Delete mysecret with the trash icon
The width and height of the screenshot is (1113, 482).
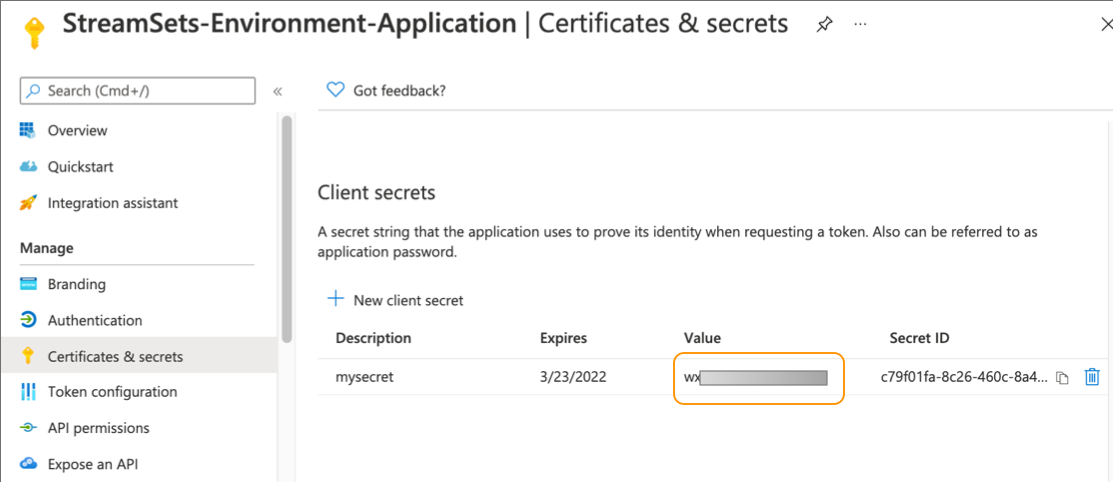(1092, 377)
